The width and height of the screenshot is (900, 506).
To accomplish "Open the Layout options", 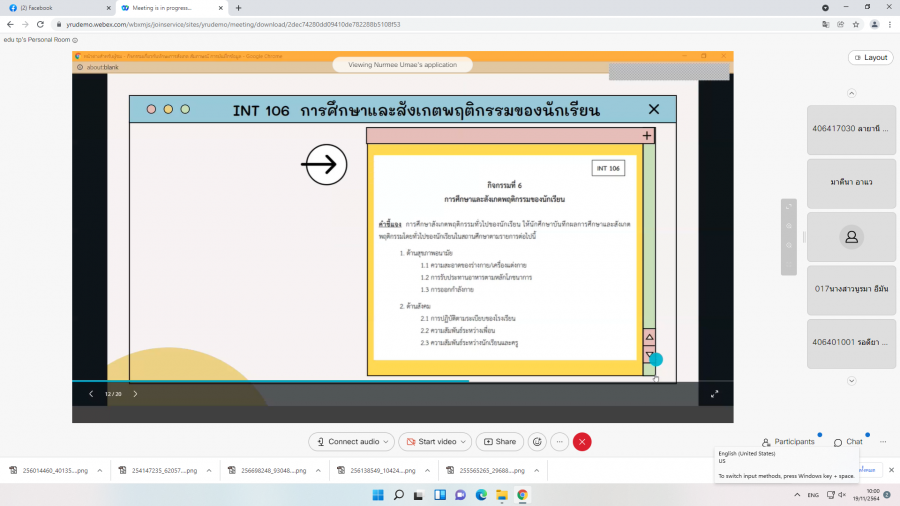I will pos(870,57).
